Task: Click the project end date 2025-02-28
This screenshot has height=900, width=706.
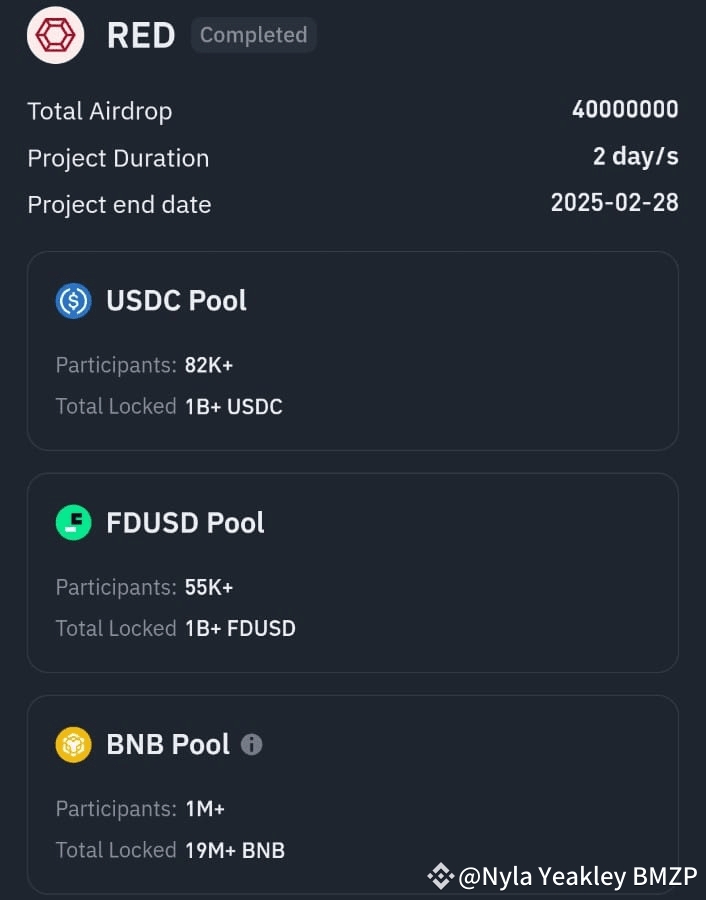Action: pyautogui.click(x=615, y=203)
